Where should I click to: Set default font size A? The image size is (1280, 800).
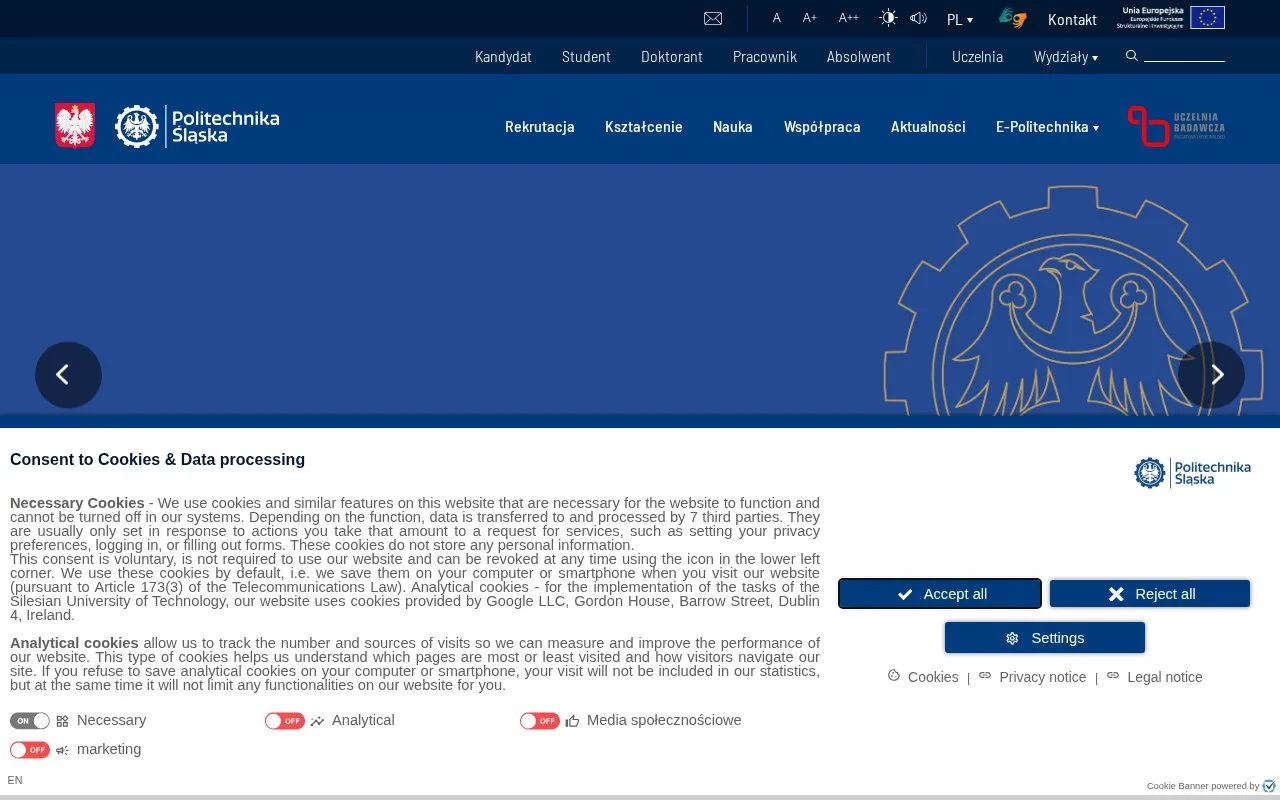coord(777,18)
